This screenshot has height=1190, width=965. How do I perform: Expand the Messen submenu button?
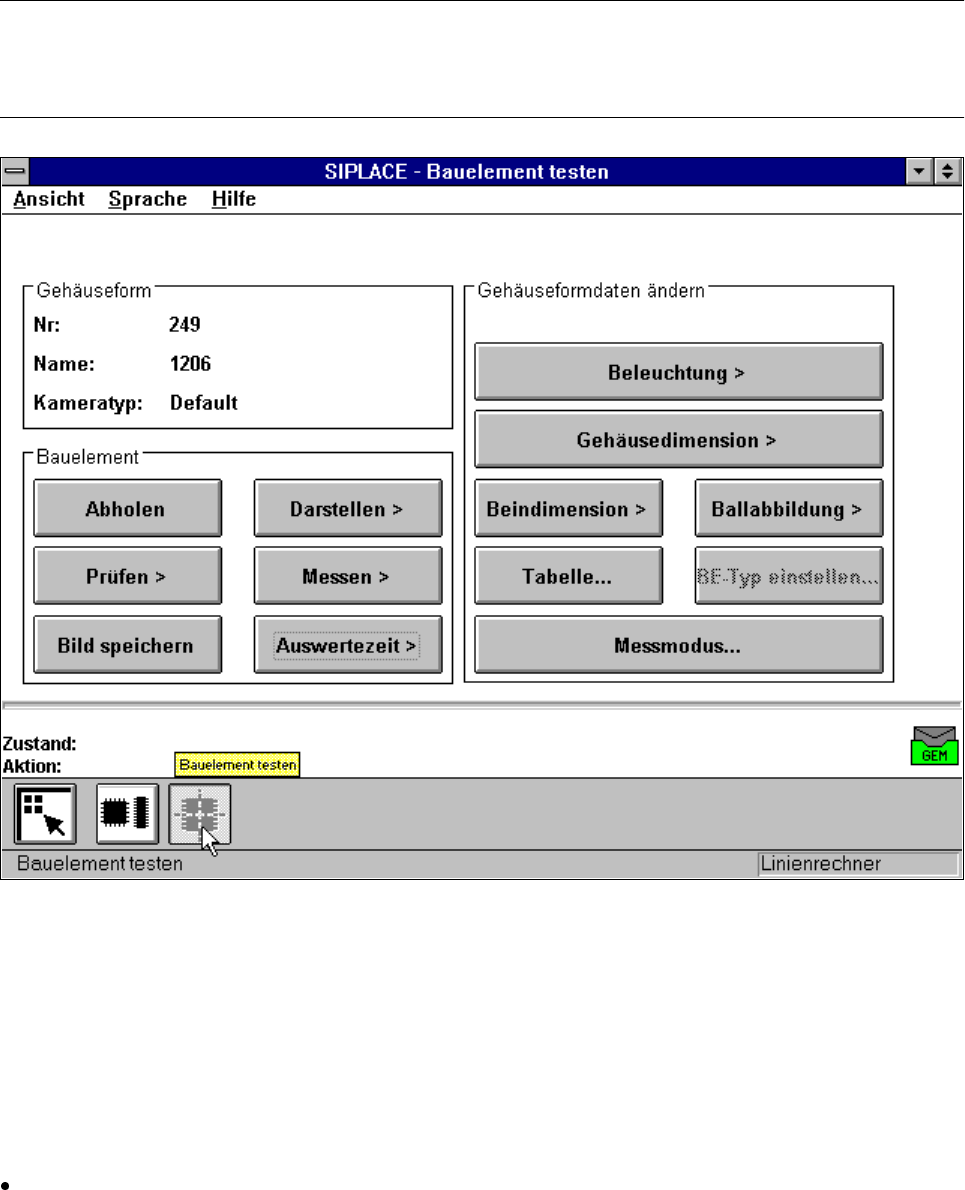click(x=347, y=577)
